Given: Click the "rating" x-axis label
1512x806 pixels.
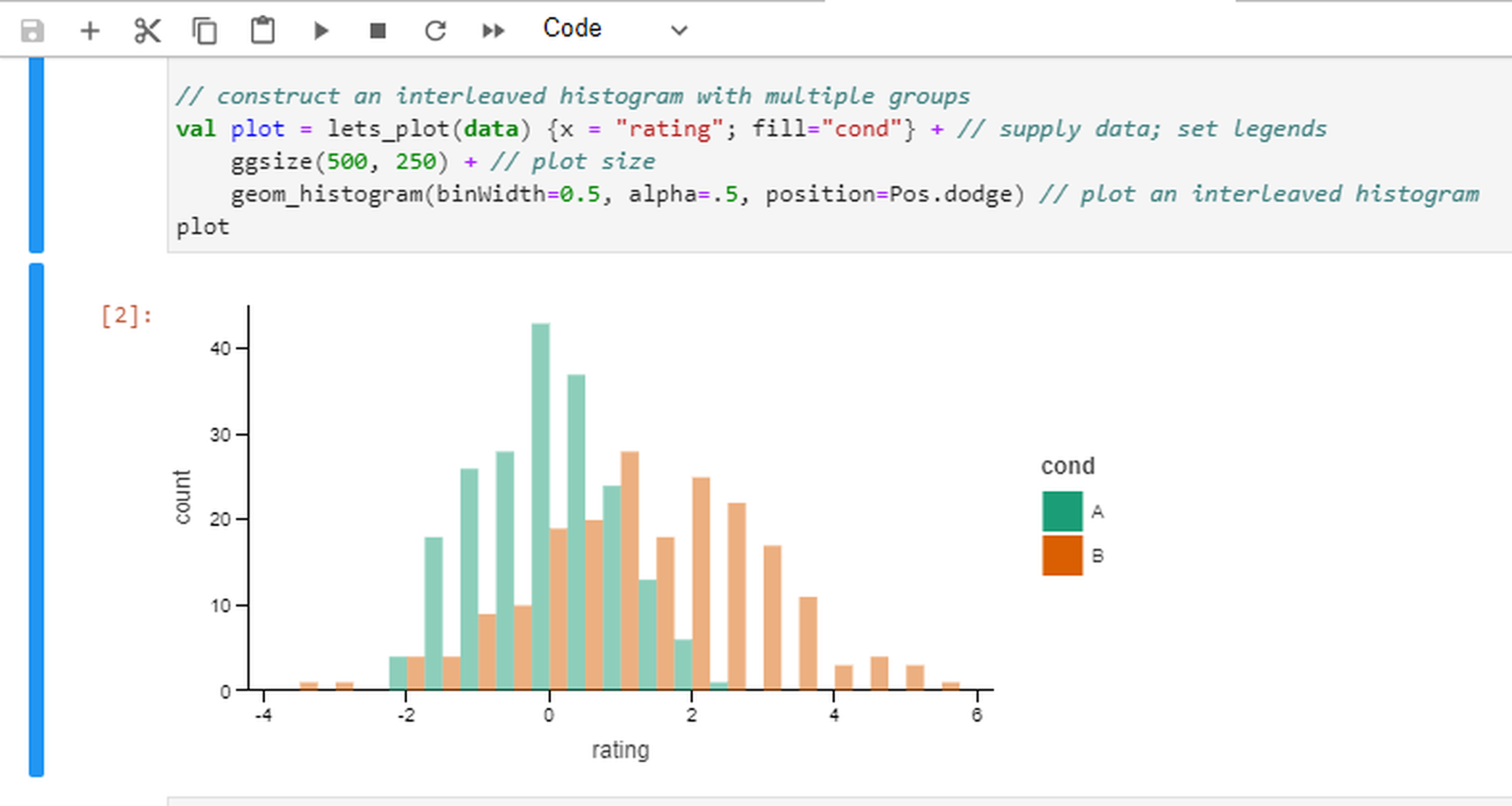Looking at the screenshot, I should pos(620,750).
